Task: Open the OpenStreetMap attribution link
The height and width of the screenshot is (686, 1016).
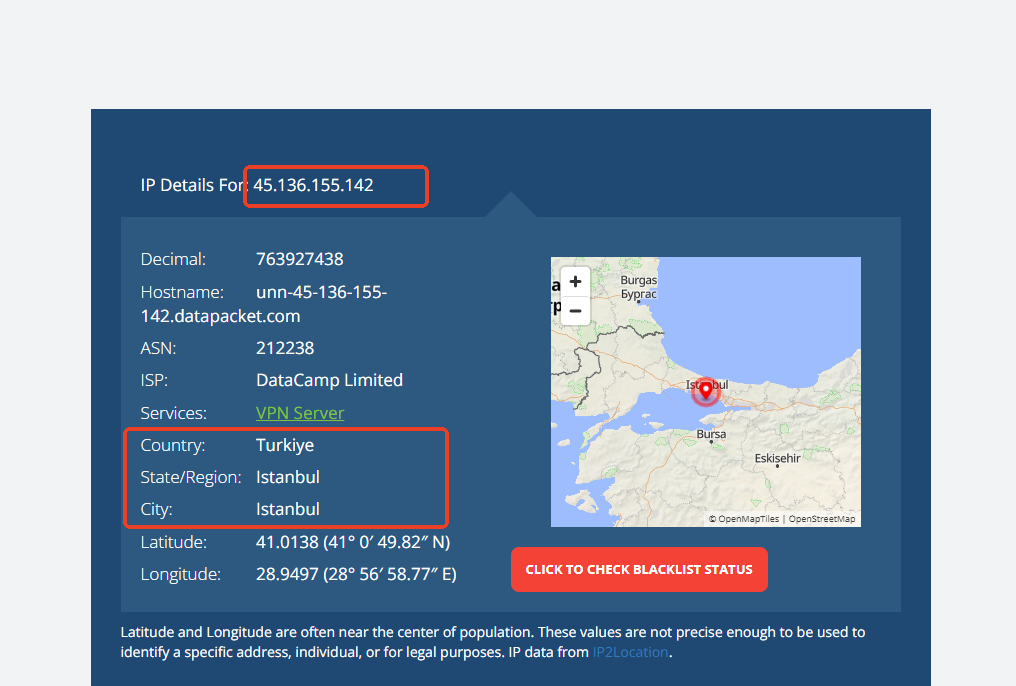Action: point(822,519)
